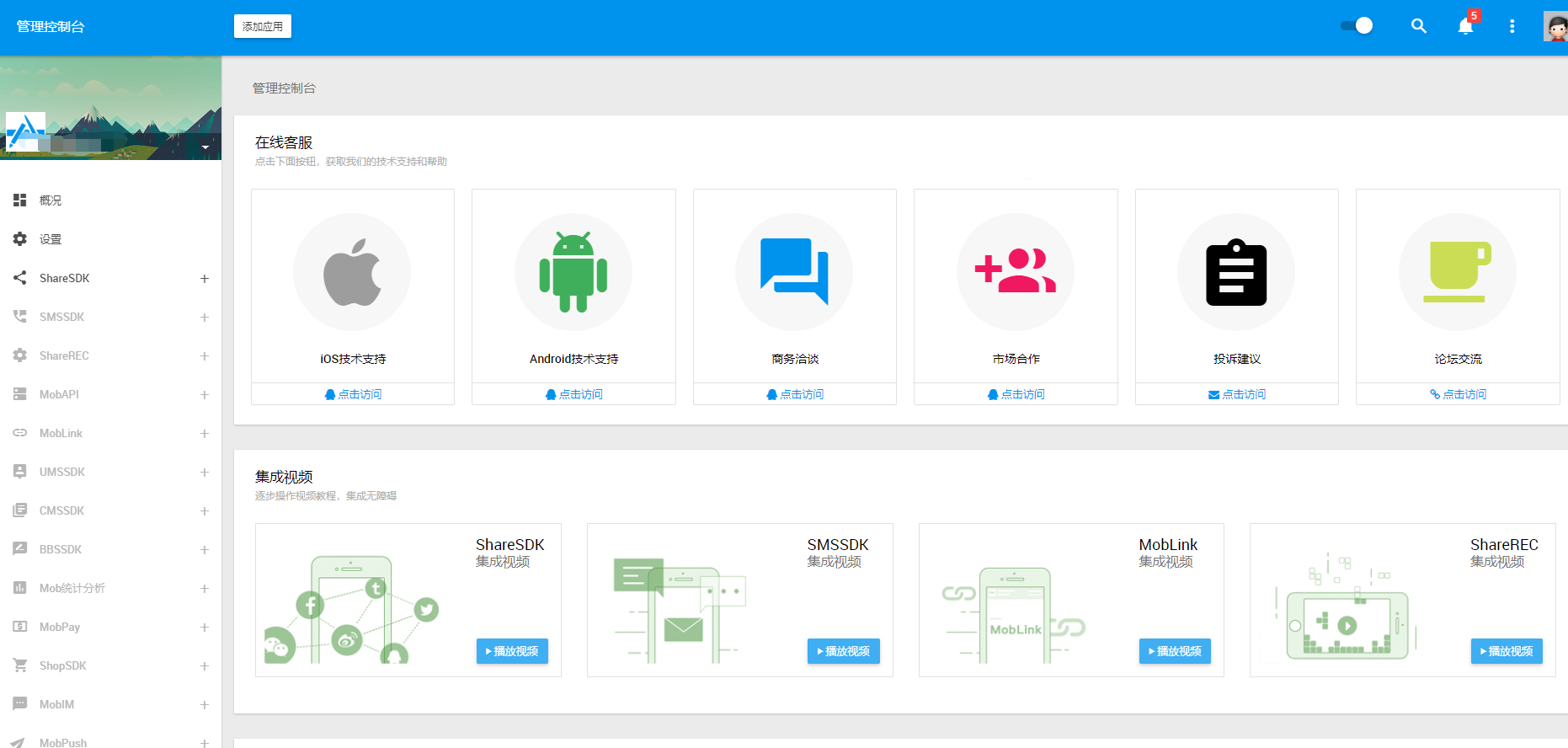Click the chat bubbles icon for 商务洽谈

pos(794,271)
